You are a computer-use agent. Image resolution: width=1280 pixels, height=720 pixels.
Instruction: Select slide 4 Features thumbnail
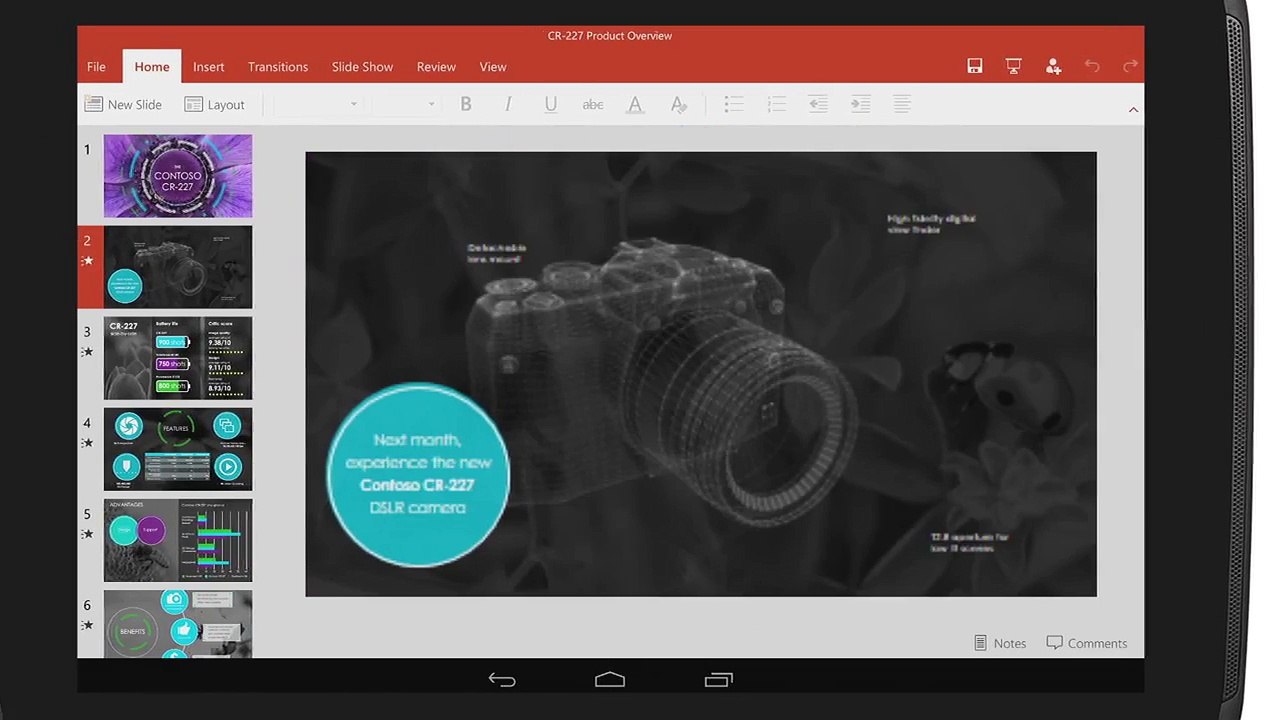coord(178,449)
